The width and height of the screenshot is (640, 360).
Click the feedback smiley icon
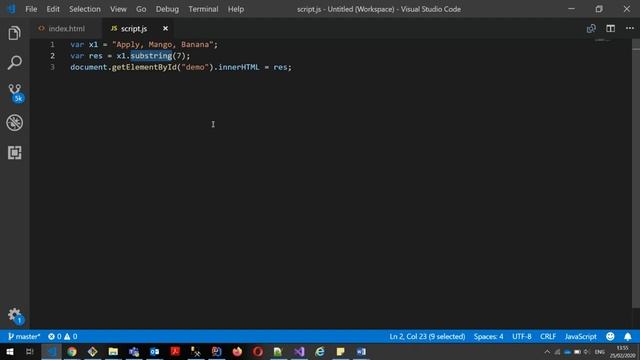(x=610, y=337)
